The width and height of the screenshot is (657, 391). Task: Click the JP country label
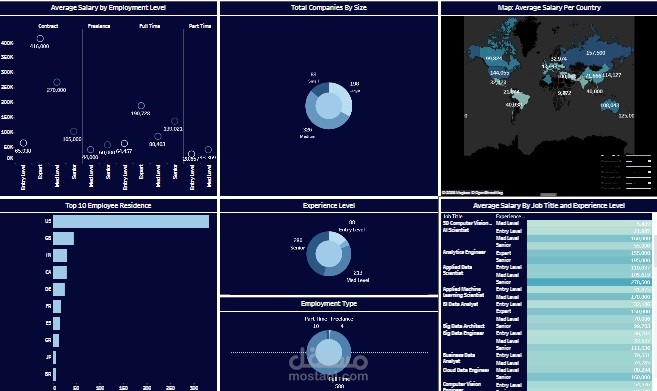pos(48,357)
